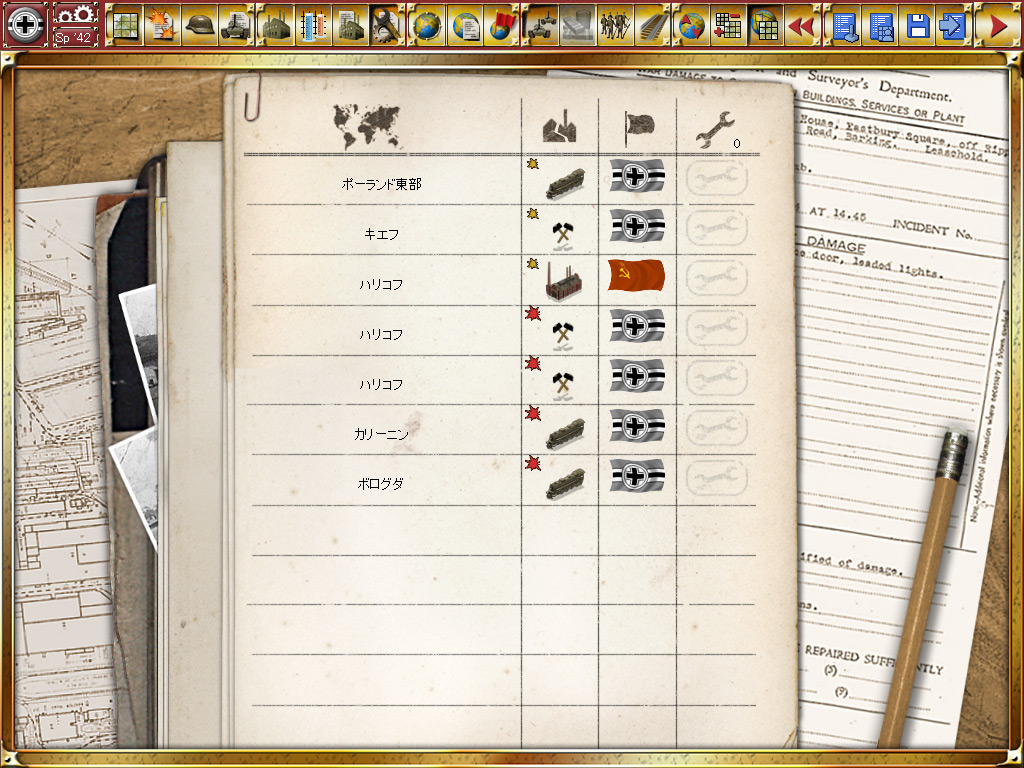Open the tank document toolbar icon
This screenshot has width=1024, height=768.
pyautogui.click(x=236, y=25)
